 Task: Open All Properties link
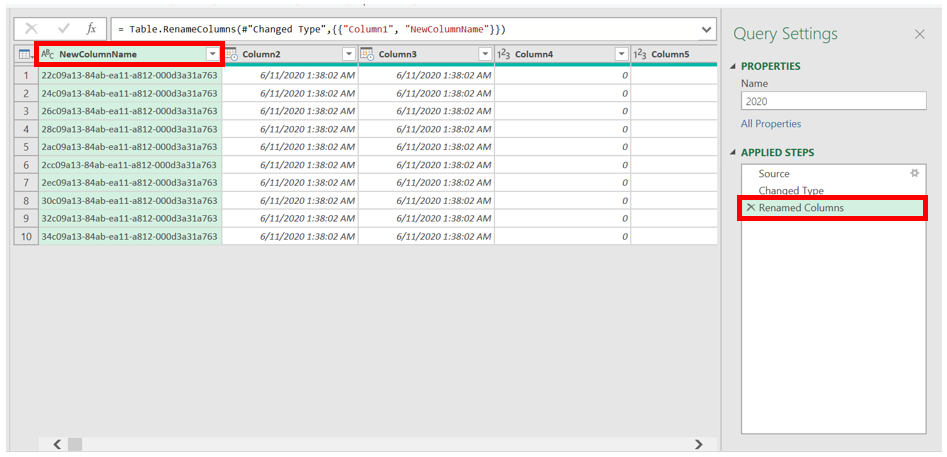[x=771, y=124]
